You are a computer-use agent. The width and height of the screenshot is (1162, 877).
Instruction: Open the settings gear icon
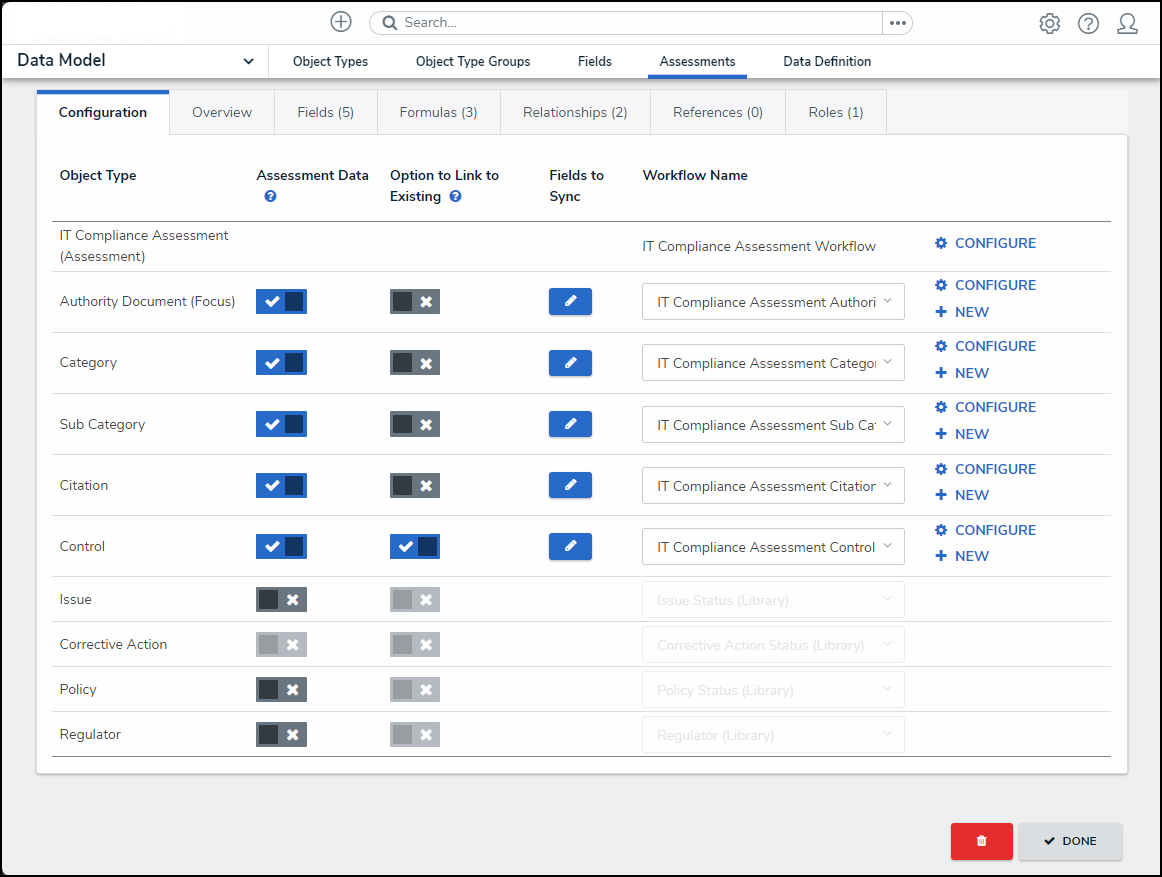(1049, 23)
